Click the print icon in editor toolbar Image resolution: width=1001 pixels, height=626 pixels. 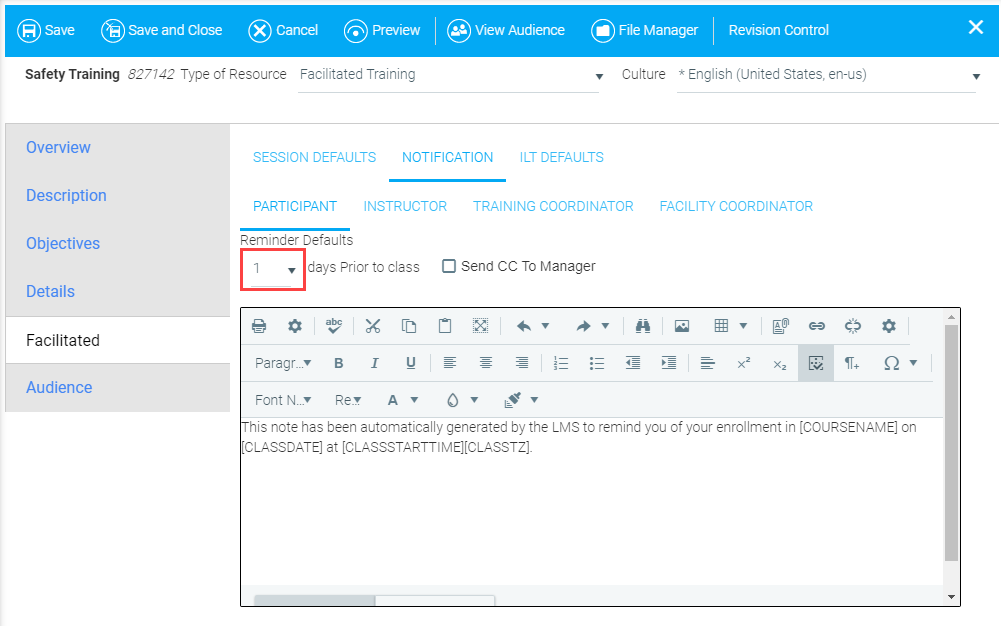pyautogui.click(x=259, y=326)
